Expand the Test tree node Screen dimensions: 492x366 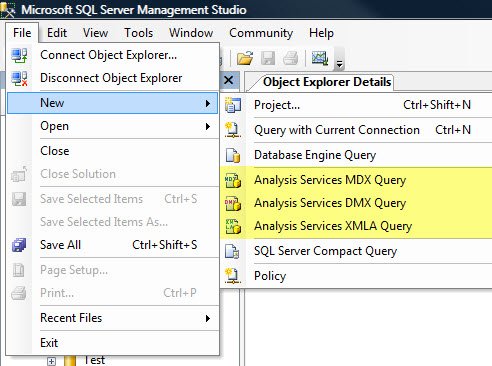click(x=51, y=361)
